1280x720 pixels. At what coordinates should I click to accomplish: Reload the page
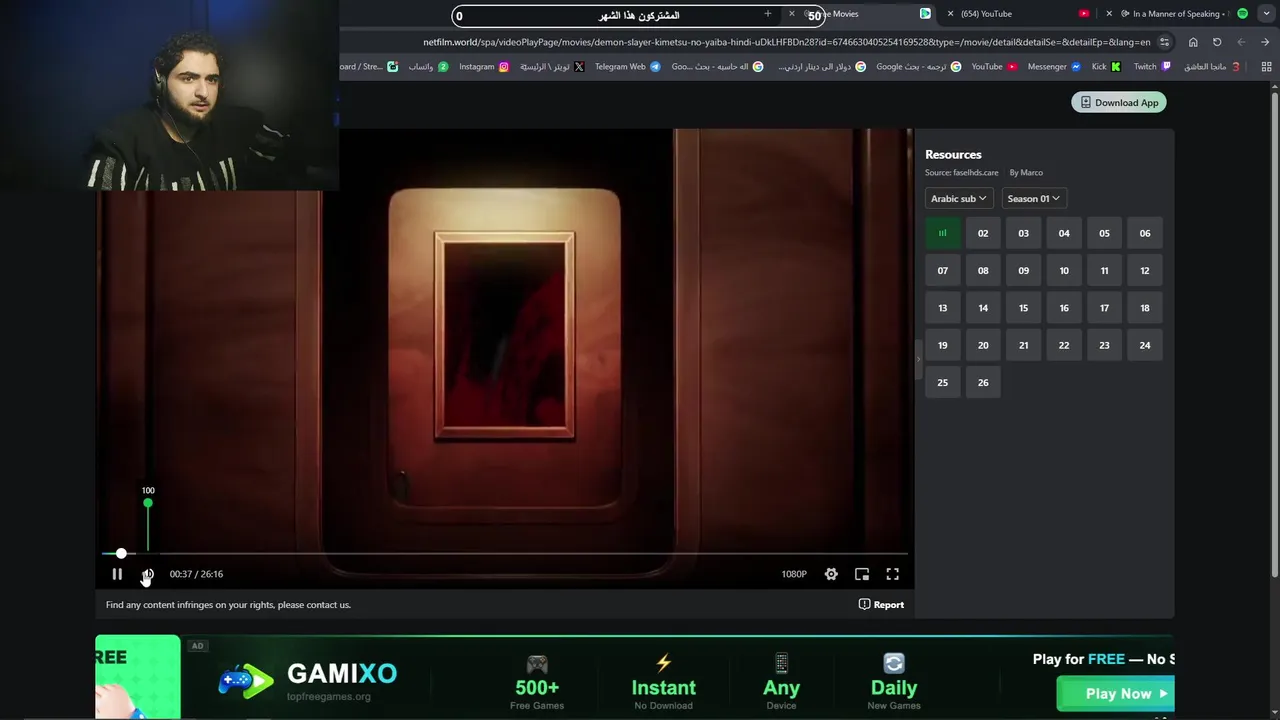click(1217, 42)
